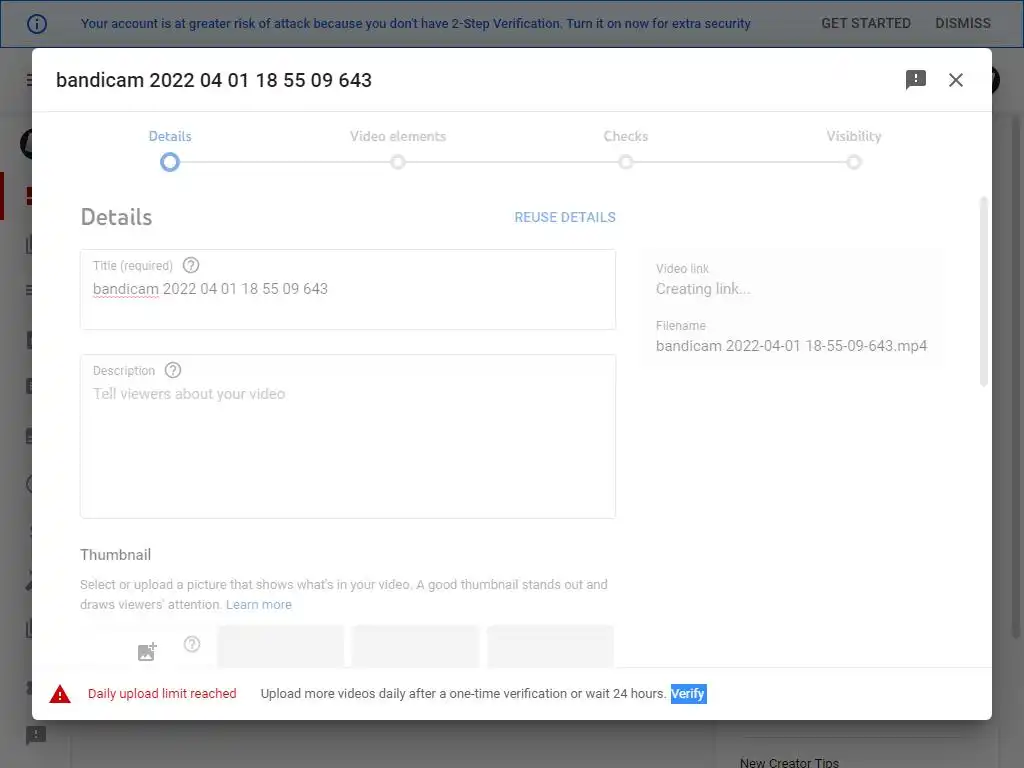Click the dialog title 'bandicam 2022 04 01' heading
The image size is (1024, 768).
click(x=214, y=80)
